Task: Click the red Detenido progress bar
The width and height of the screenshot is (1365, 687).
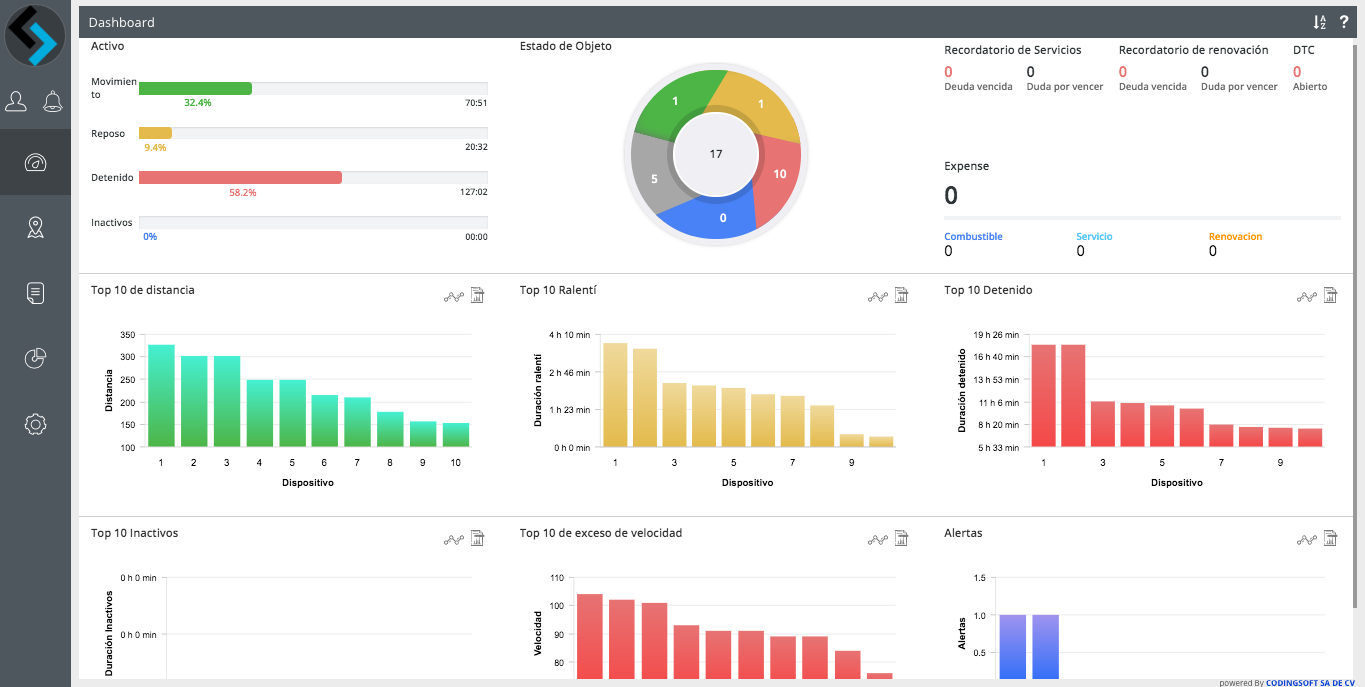Action: [240, 177]
